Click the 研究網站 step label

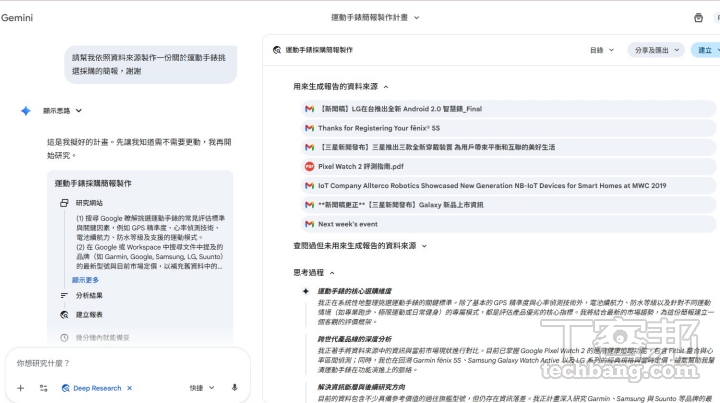tap(89, 203)
